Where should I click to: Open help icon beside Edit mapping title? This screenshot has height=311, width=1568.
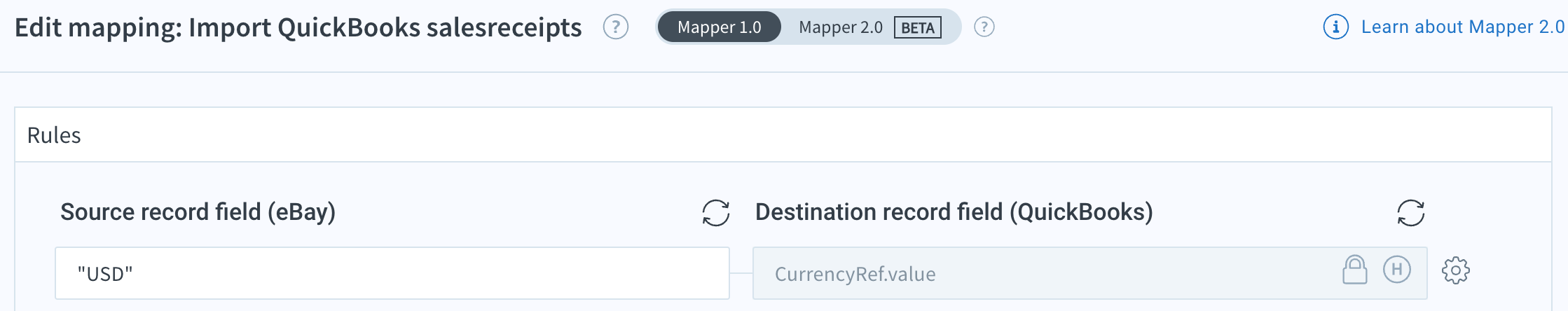(x=616, y=27)
